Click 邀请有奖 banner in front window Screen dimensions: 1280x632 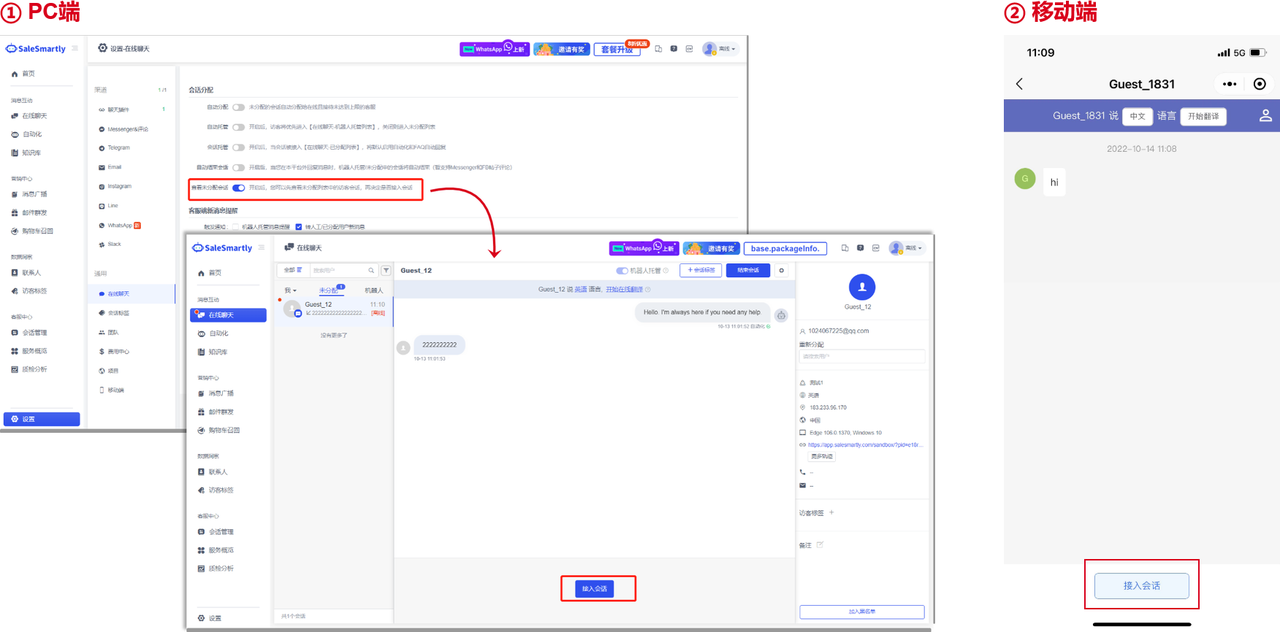pos(711,247)
